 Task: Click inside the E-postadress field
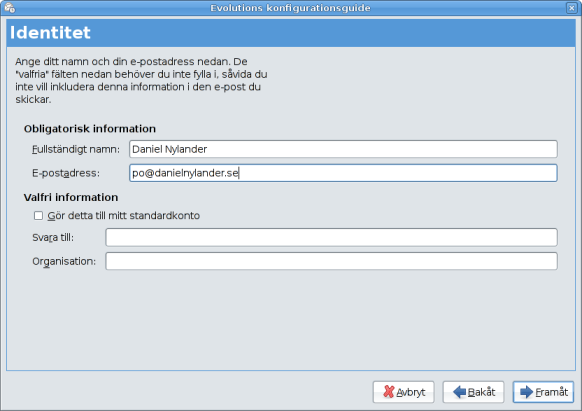click(343, 173)
